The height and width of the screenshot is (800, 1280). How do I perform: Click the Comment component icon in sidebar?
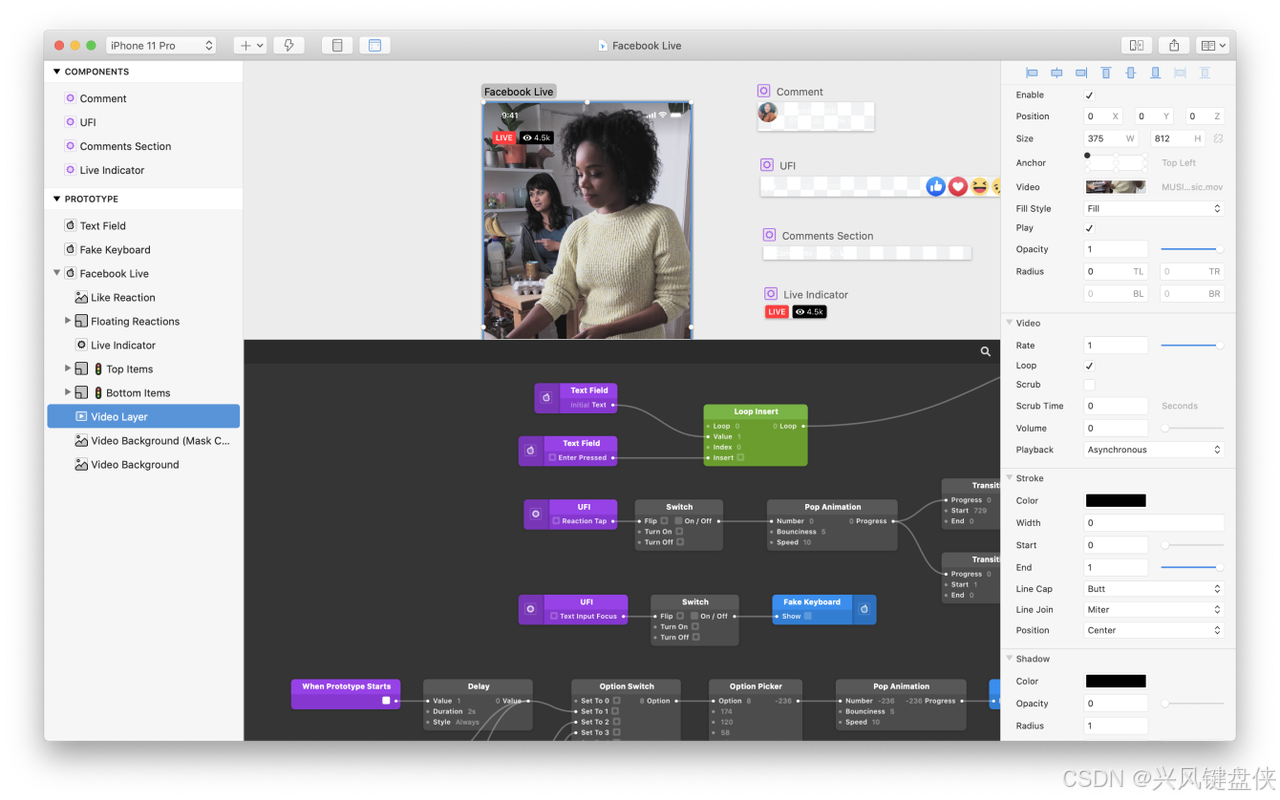point(70,98)
